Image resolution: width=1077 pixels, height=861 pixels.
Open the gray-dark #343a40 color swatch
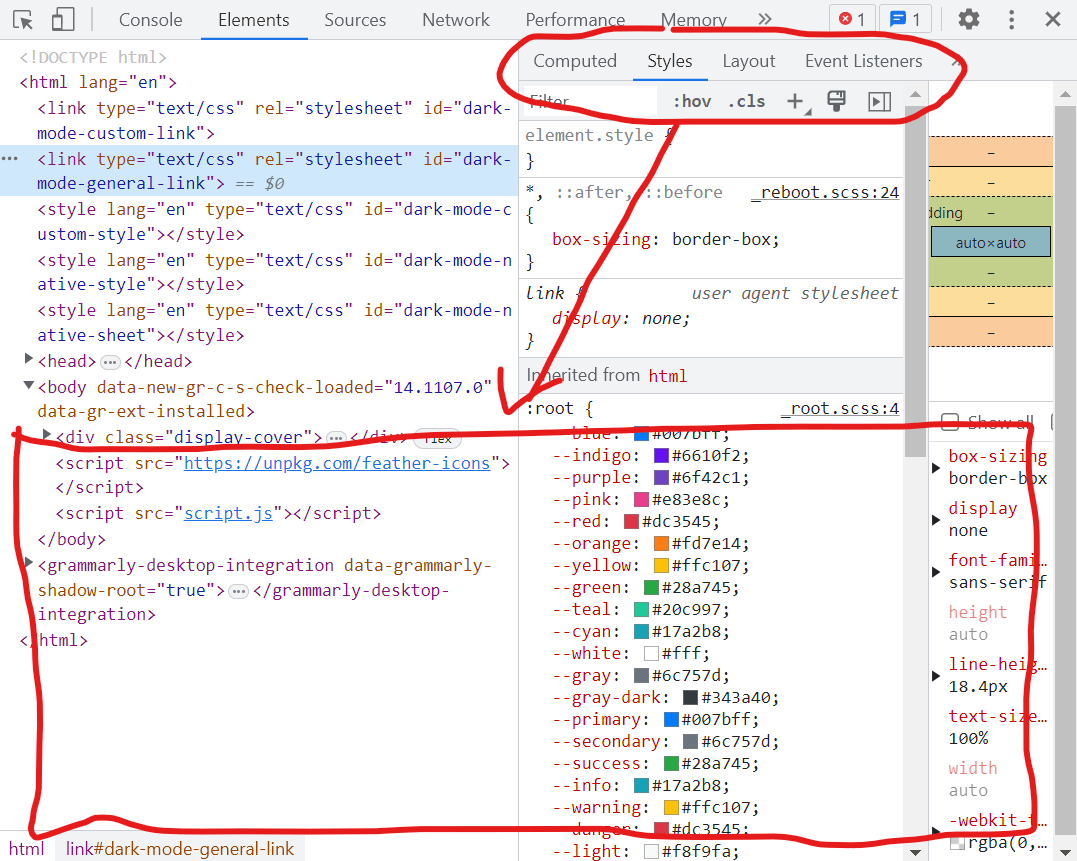click(x=690, y=698)
